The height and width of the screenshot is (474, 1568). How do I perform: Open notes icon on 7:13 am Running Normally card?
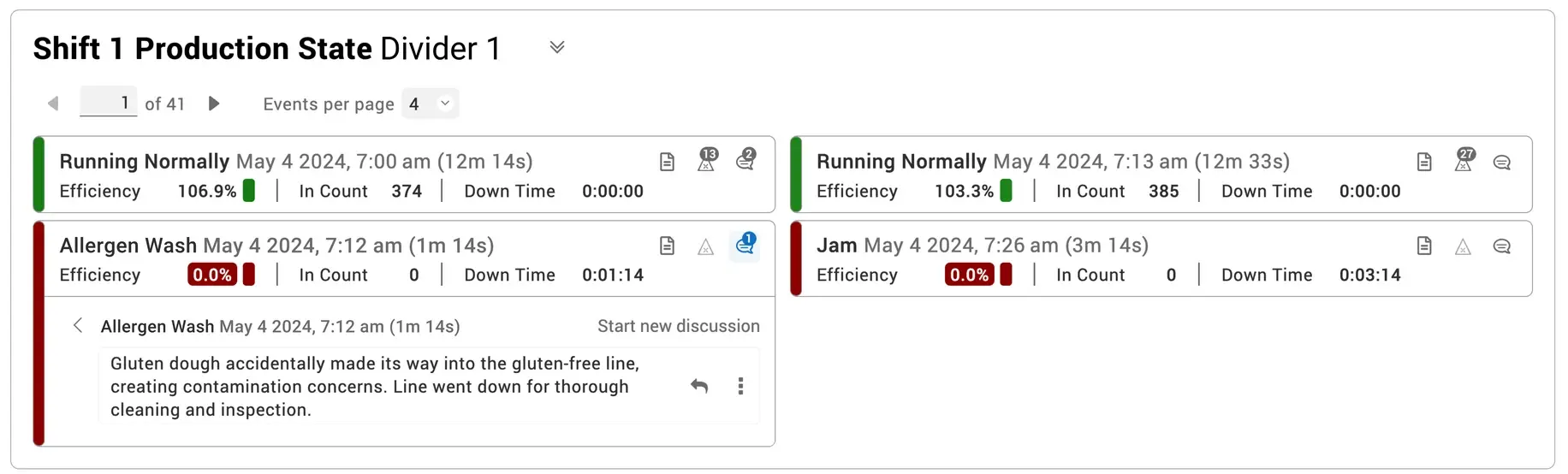pyautogui.click(x=1424, y=162)
